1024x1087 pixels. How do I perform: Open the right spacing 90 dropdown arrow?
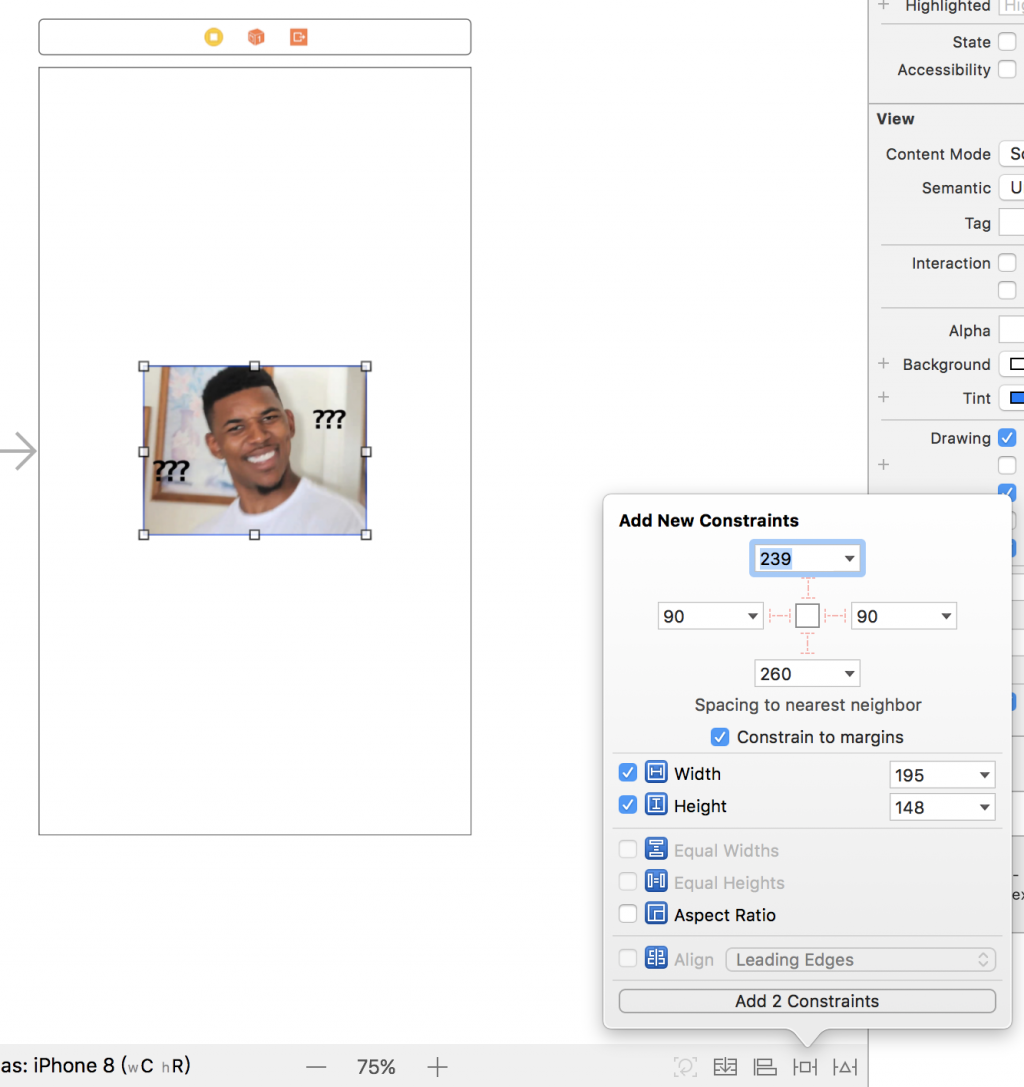(x=946, y=616)
